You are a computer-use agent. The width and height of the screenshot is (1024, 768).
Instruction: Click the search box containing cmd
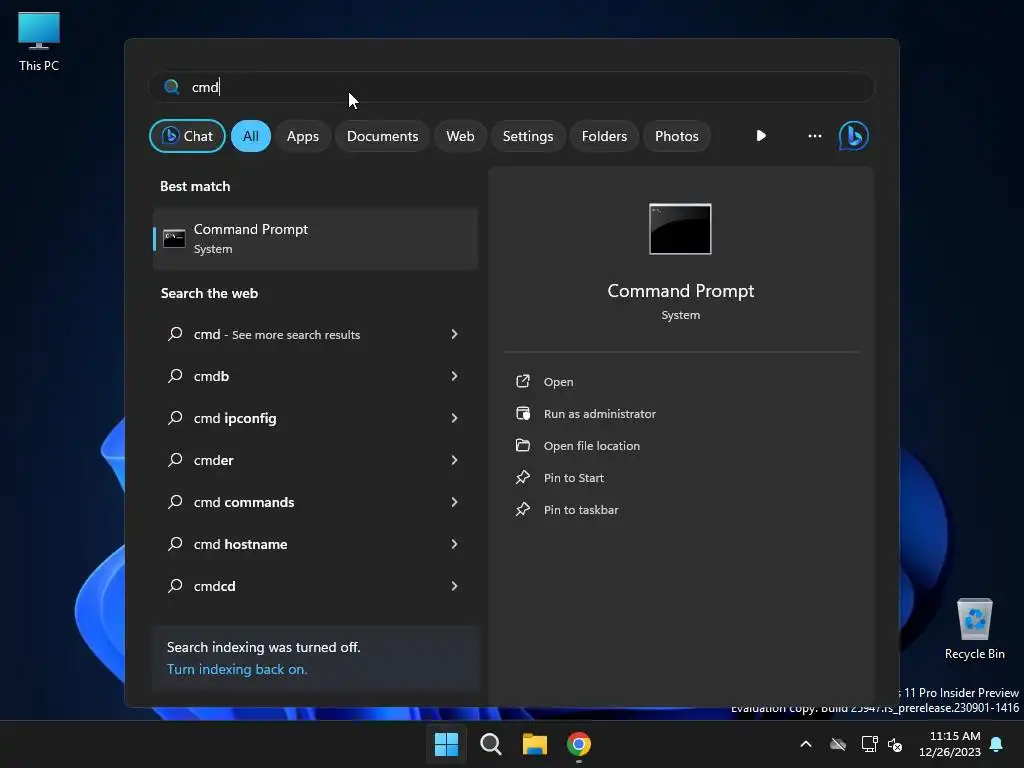(512, 87)
